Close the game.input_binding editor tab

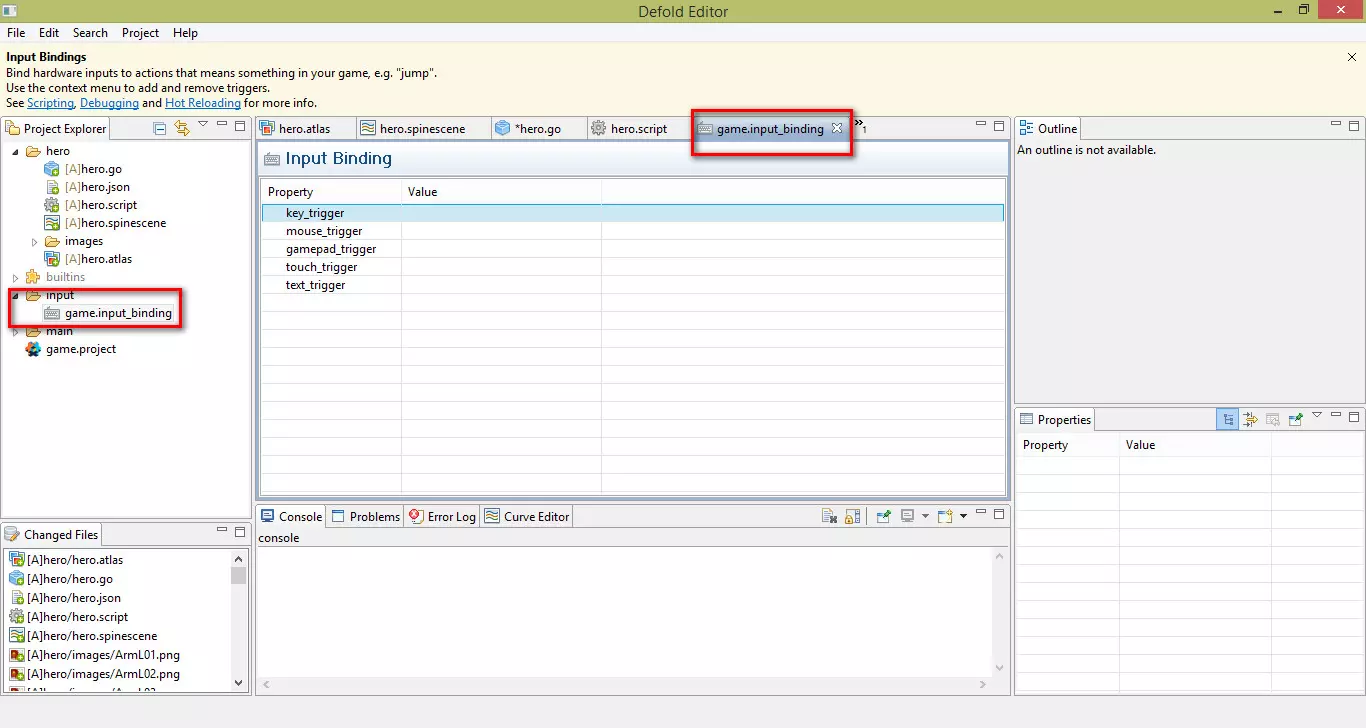837,128
